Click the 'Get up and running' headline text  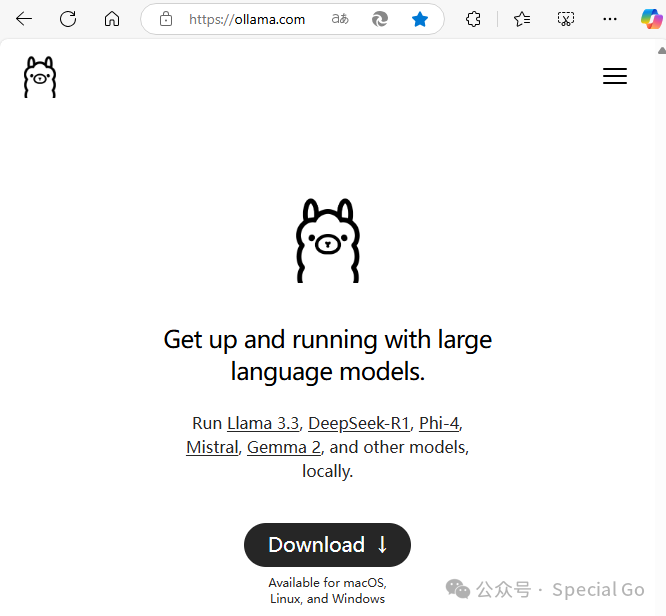(327, 356)
